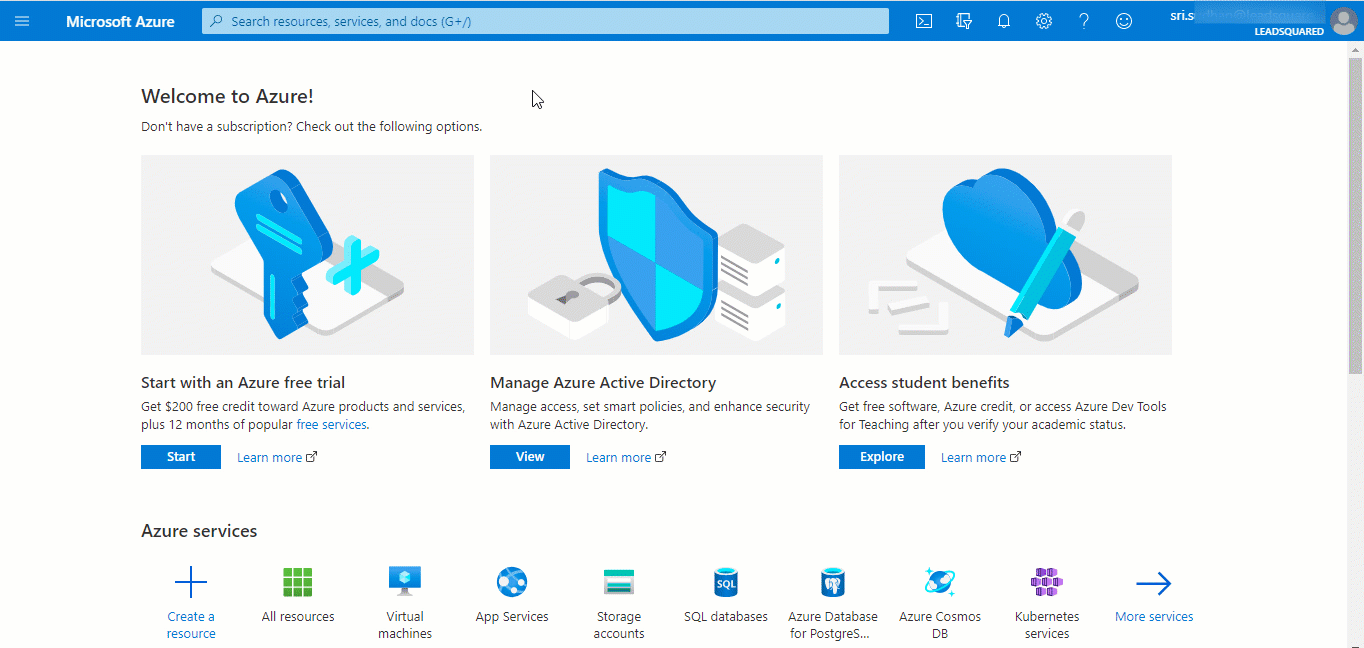The height and width of the screenshot is (648, 1364).
Task: Open the notifications bell
Action: click(1004, 21)
